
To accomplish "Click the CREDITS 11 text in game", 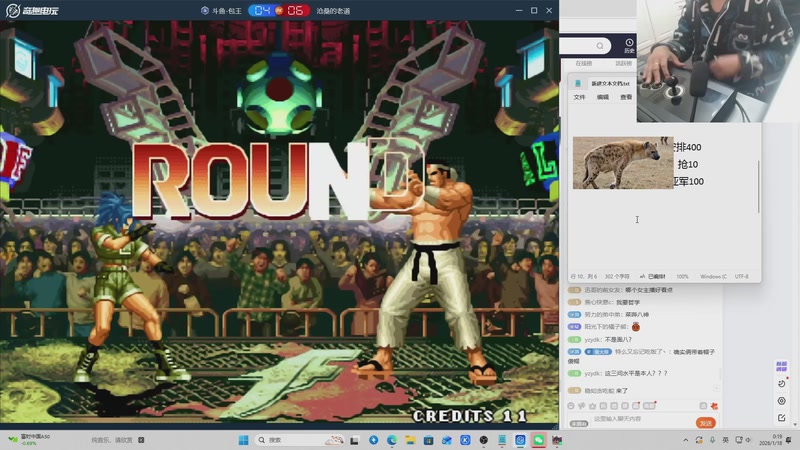I will (469, 416).
